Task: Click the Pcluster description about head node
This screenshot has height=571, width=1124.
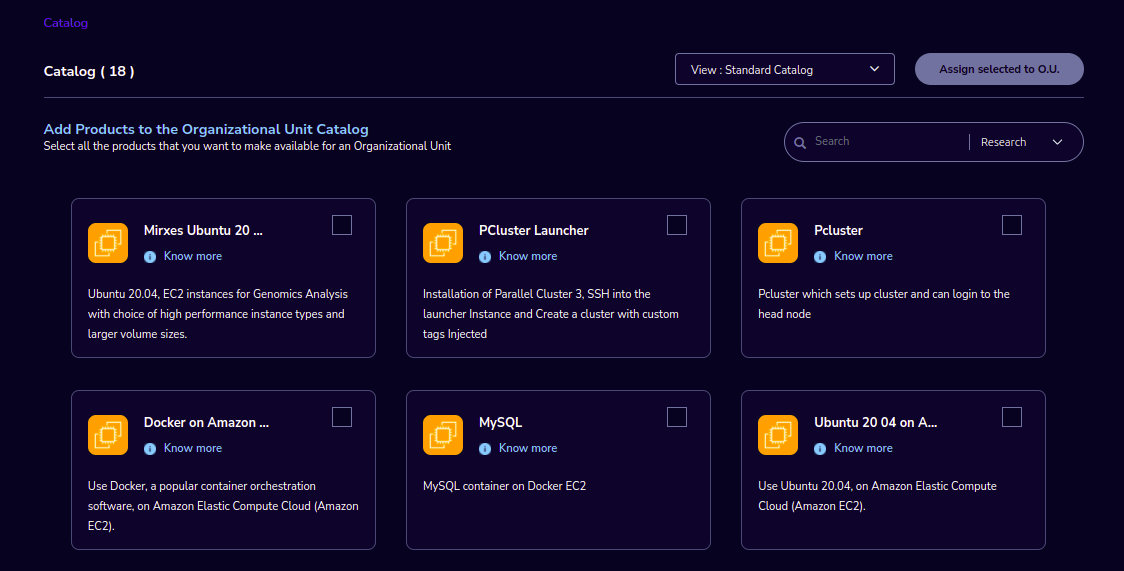Action: (884, 304)
